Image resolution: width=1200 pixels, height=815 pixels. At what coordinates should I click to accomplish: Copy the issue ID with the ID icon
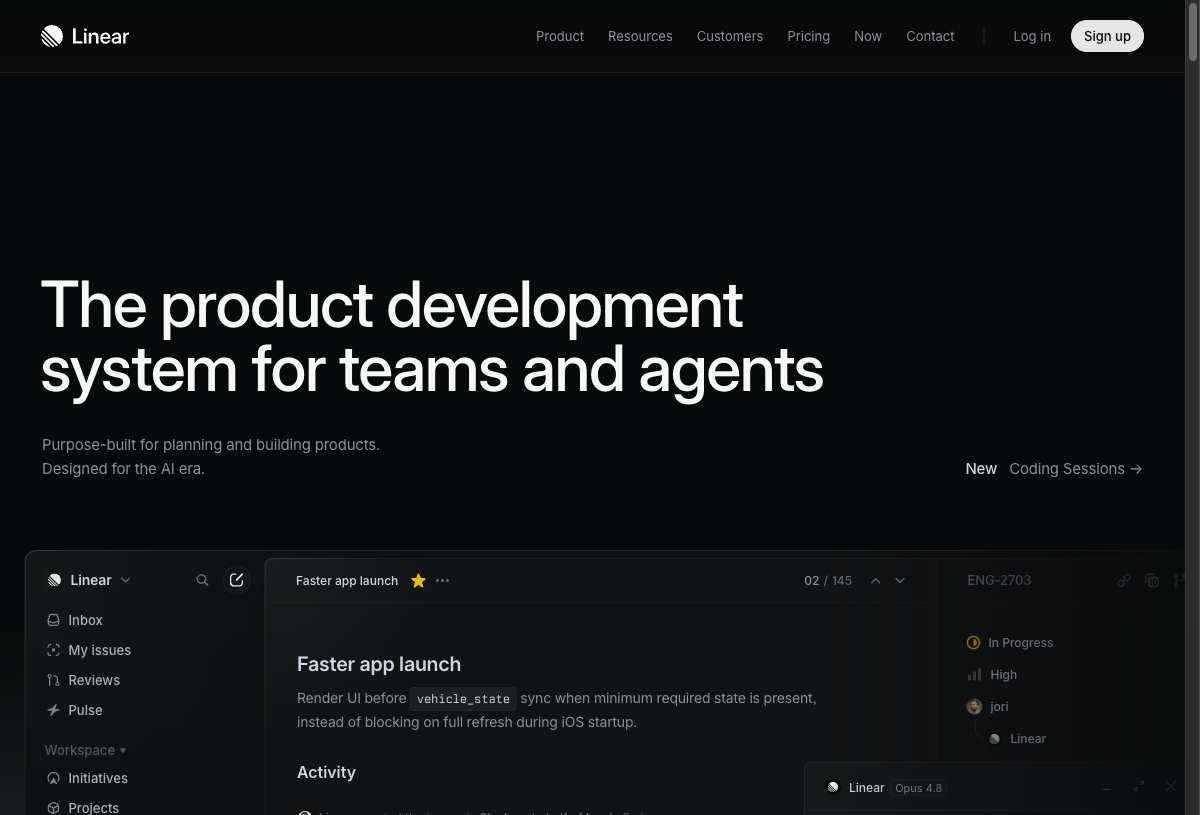point(1152,580)
